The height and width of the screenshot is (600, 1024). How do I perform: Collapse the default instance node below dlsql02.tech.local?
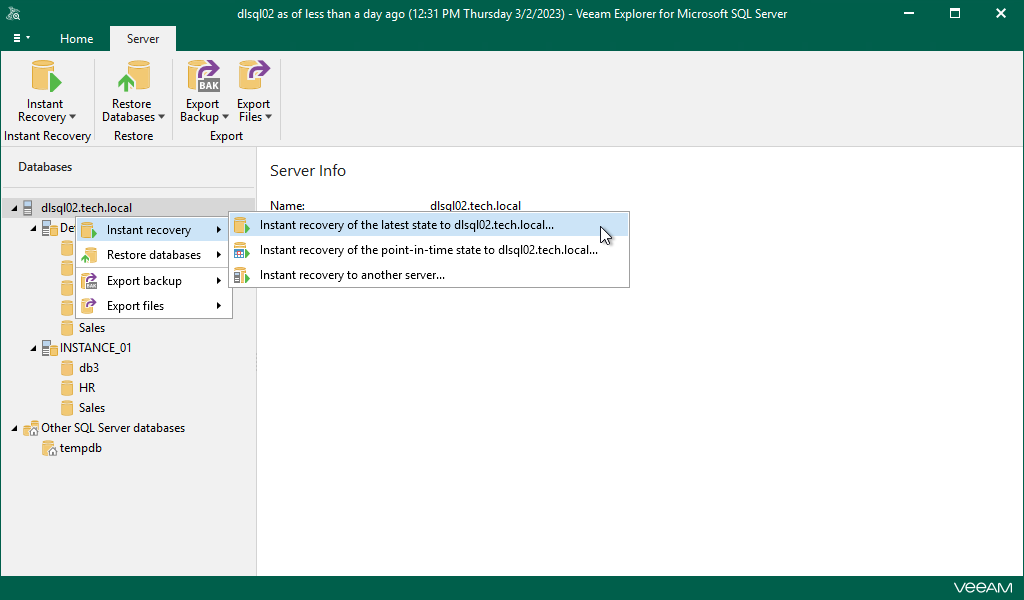click(x=33, y=229)
